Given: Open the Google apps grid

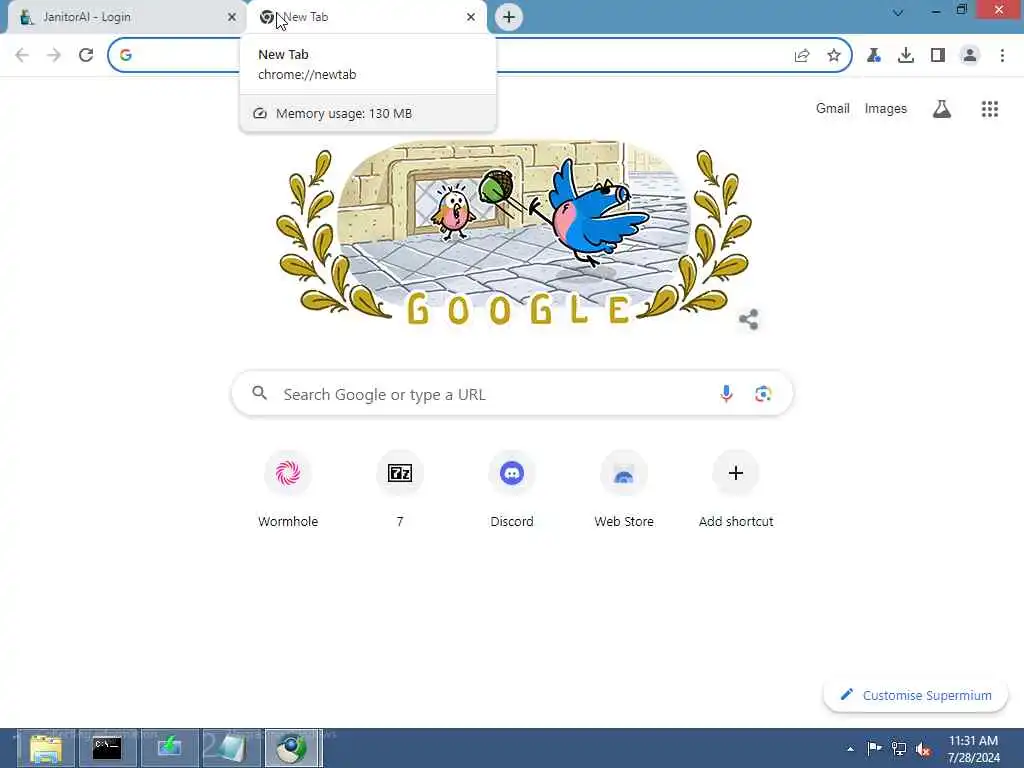Looking at the screenshot, I should [x=990, y=108].
